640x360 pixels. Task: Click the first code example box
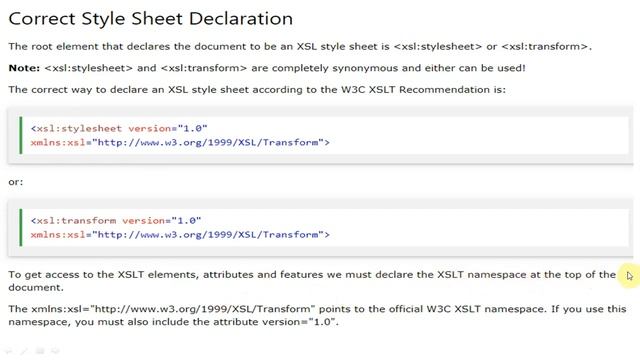pos(320,135)
